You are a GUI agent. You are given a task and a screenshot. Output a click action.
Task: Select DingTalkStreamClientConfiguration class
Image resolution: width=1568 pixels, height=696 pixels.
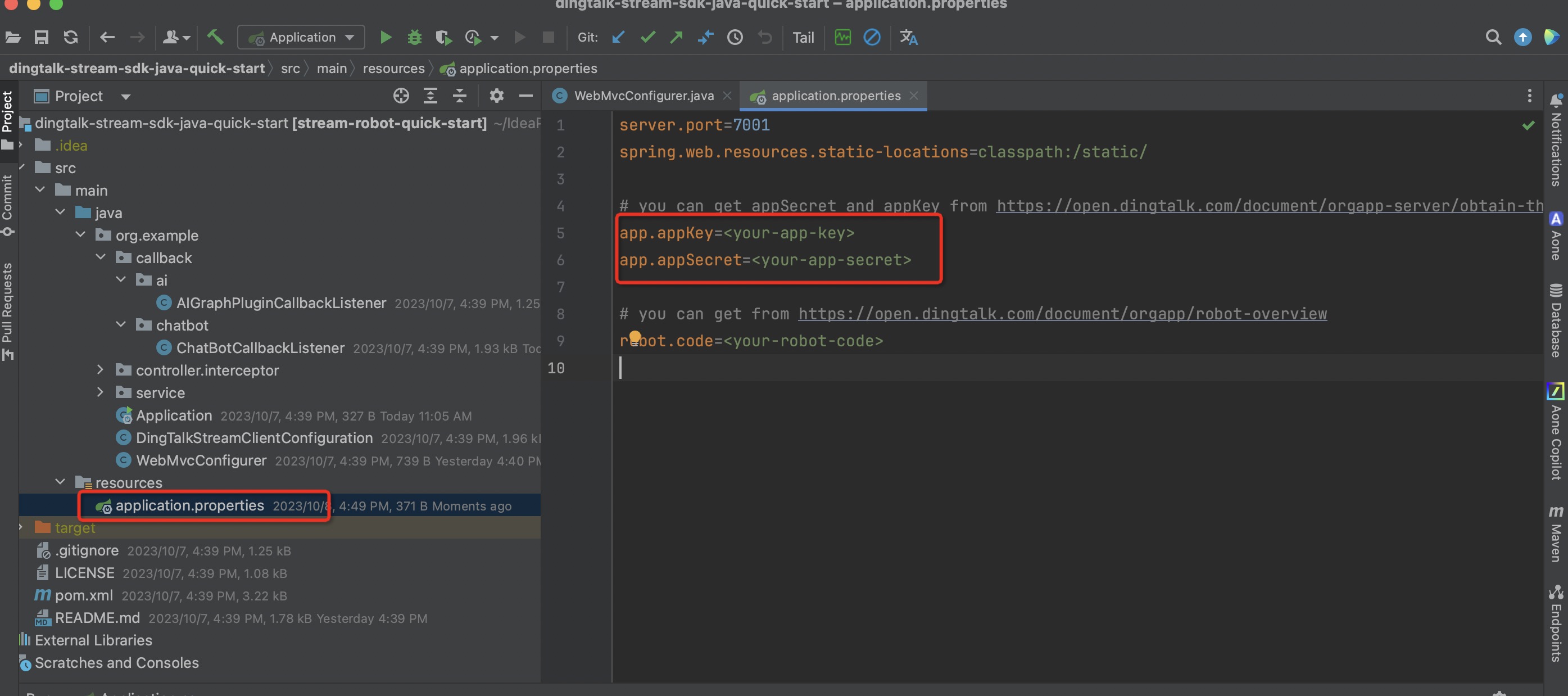coord(254,438)
